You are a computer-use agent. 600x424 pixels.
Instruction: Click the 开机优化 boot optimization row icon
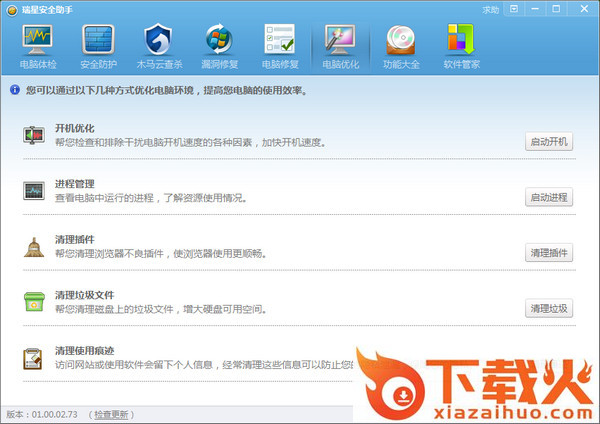pos(34,135)
